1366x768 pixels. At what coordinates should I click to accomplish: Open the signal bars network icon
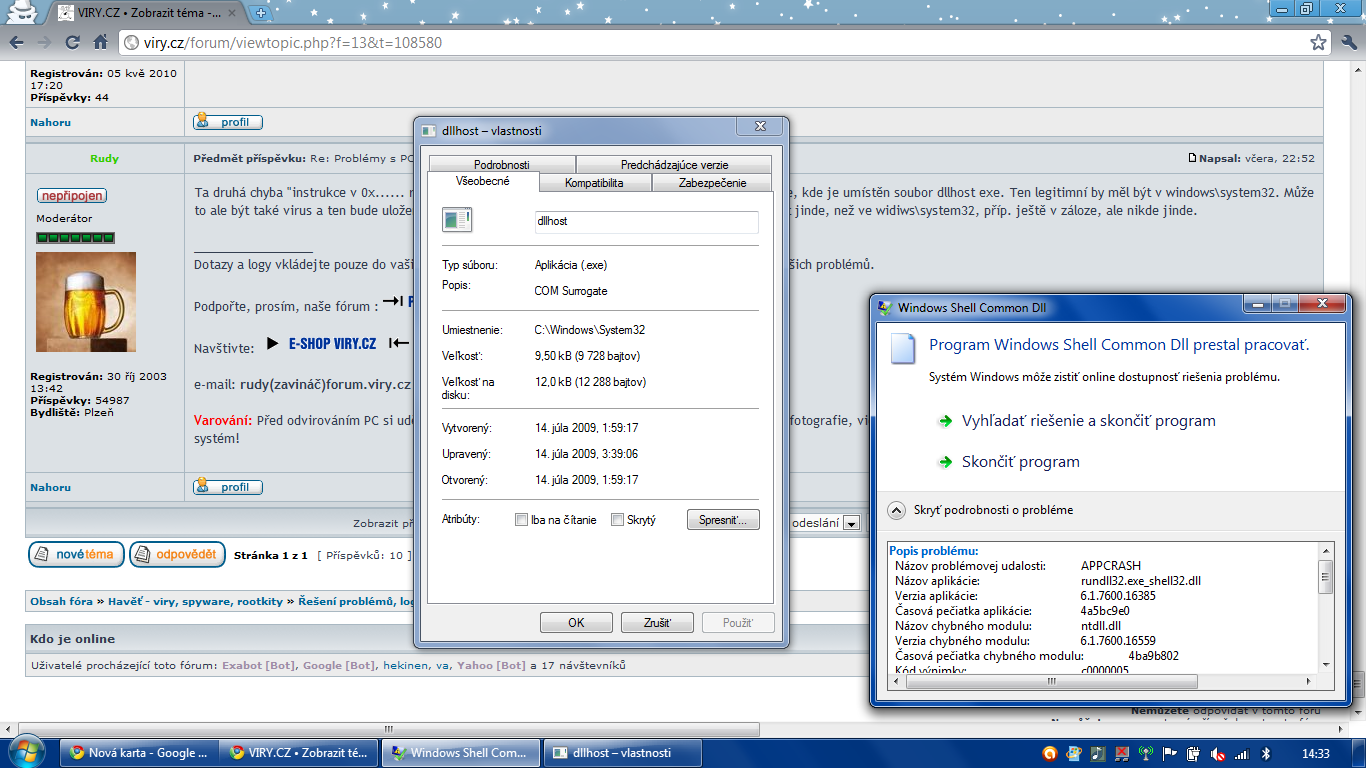tap(1241, 753)
